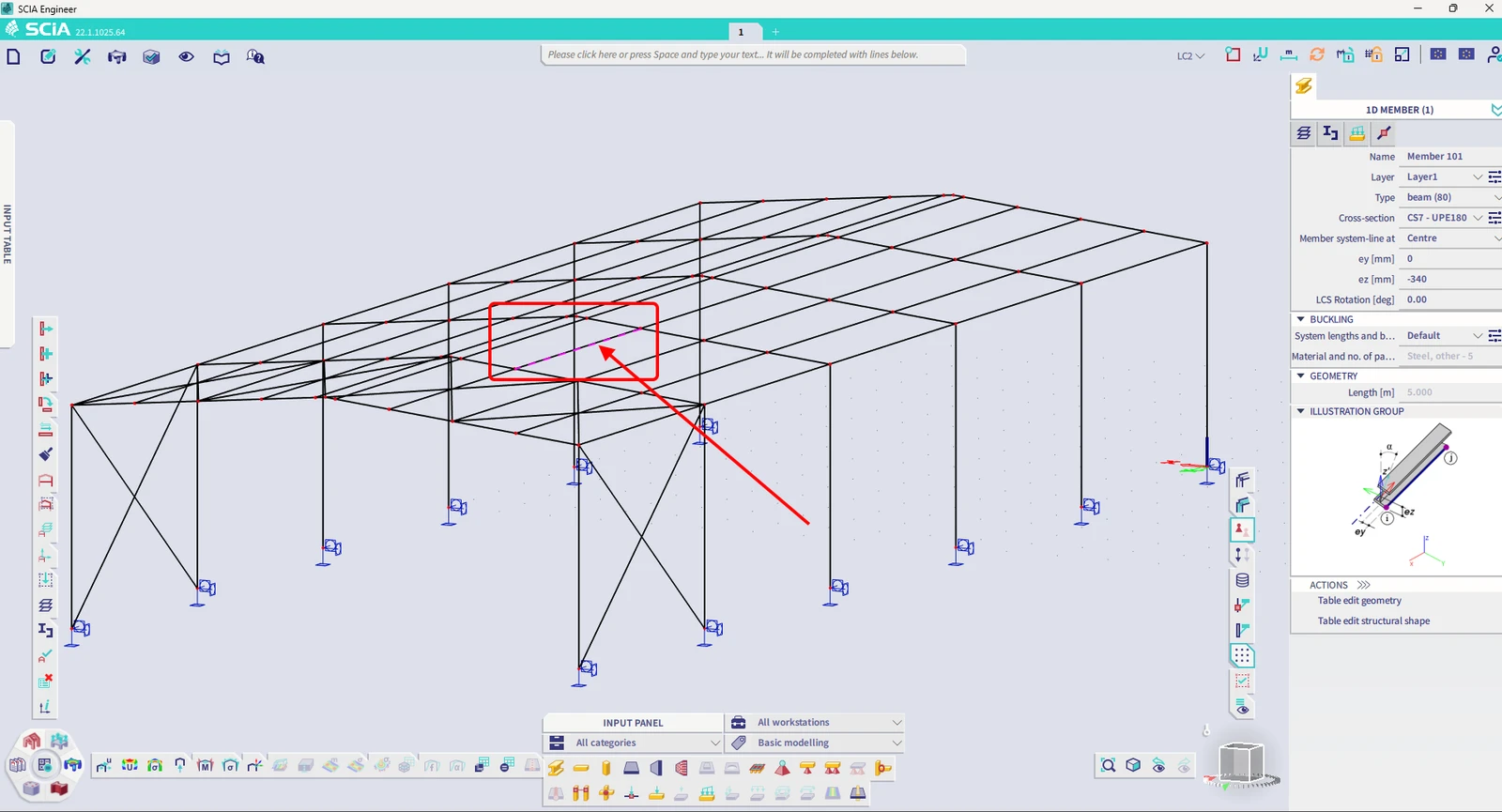
Task: Click the dimension units 'm' icon
Action: pos(1289,54)
